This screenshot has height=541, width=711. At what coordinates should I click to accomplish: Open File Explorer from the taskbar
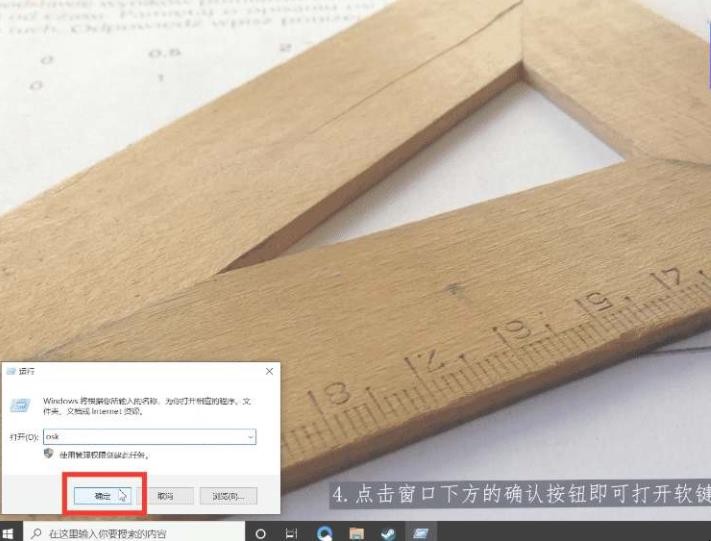click(356, 533)
